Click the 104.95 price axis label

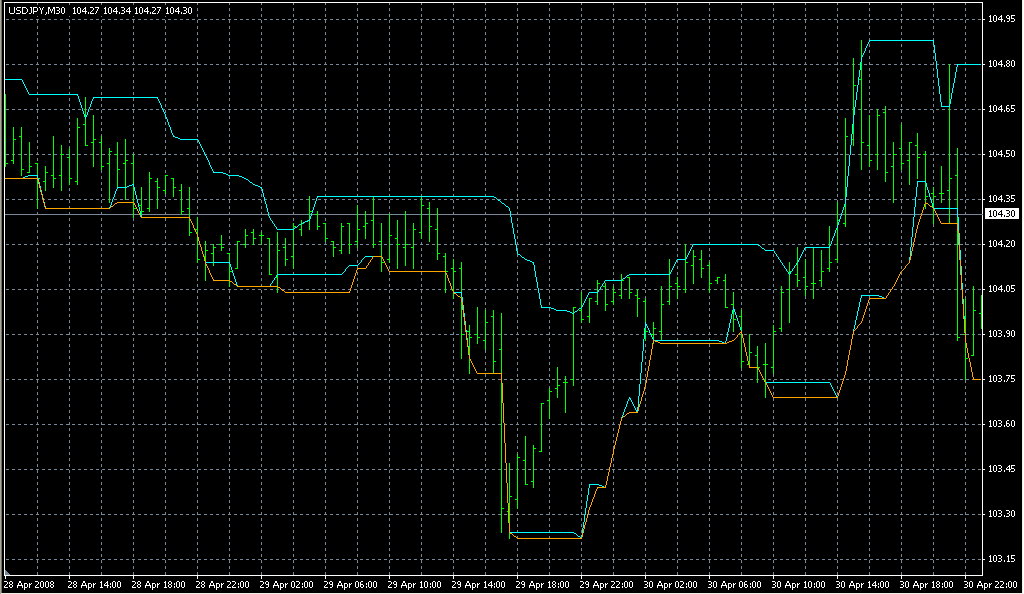point(1001,19)
